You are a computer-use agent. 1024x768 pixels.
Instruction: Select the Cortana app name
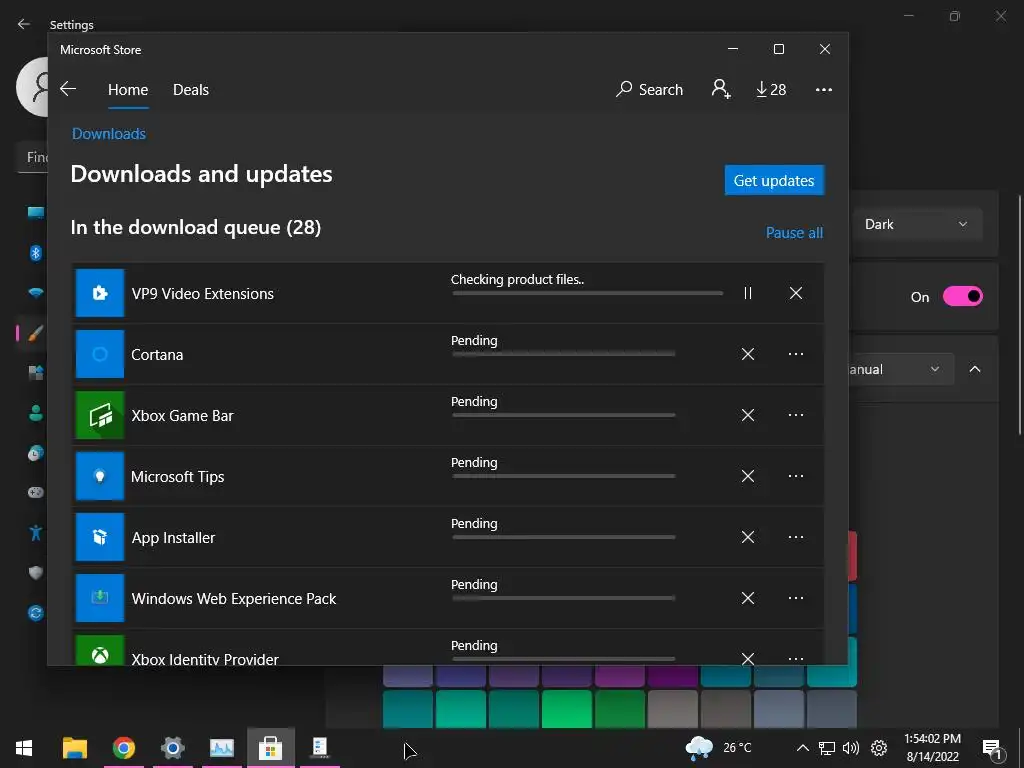[x=157, y=355]
